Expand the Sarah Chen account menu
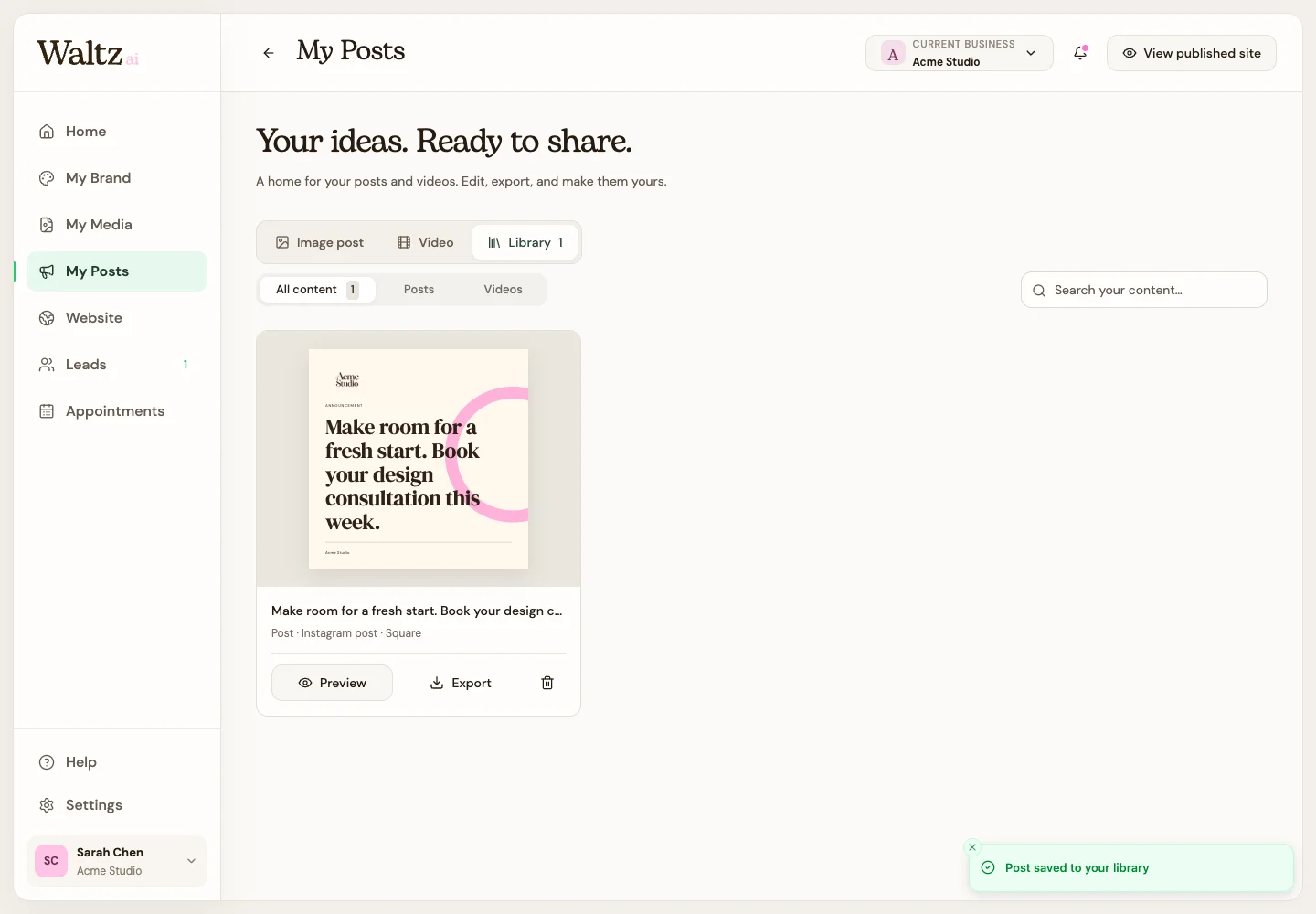 point(117,861)
